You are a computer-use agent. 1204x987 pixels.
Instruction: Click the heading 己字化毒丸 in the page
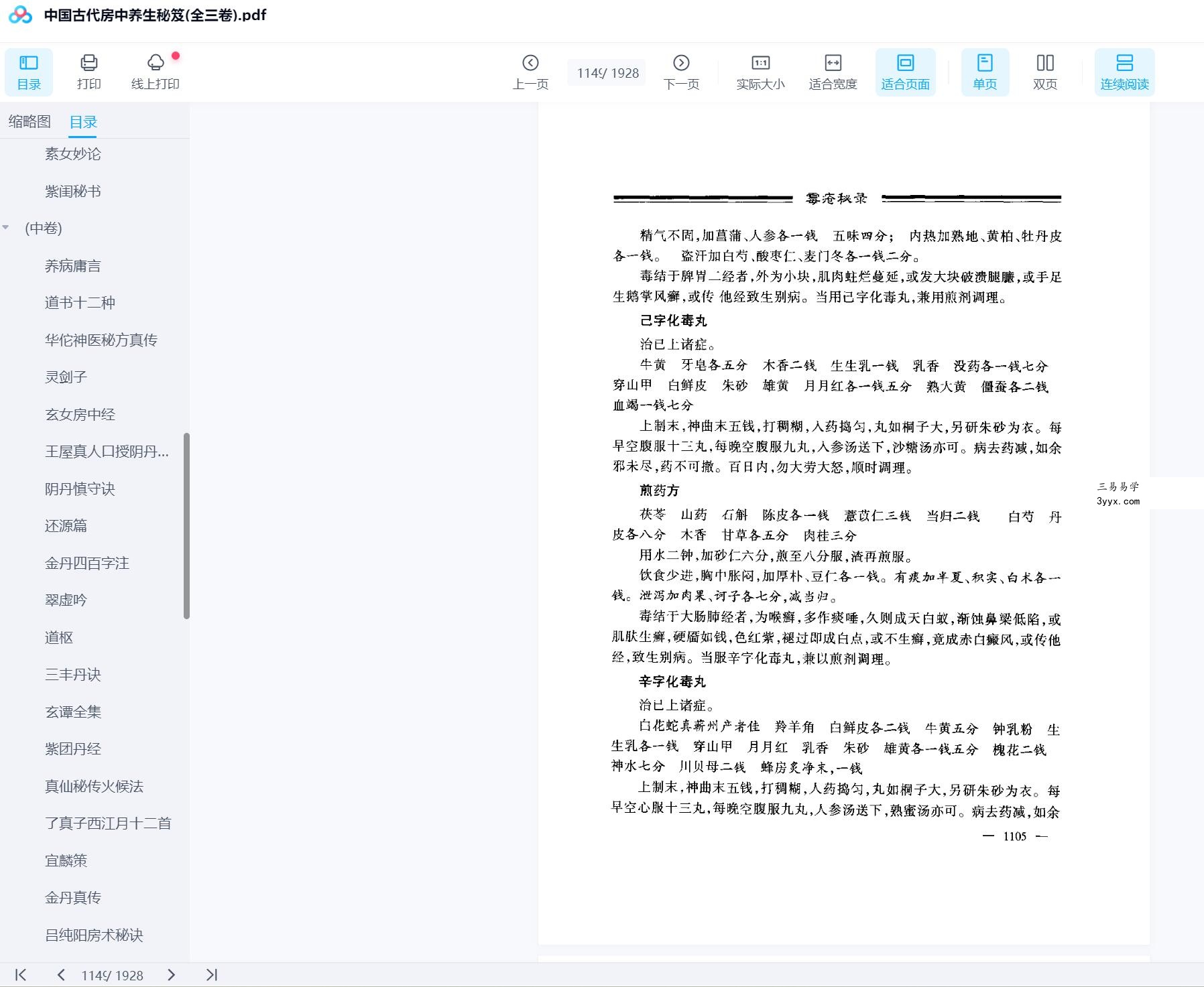coord(673,320)
